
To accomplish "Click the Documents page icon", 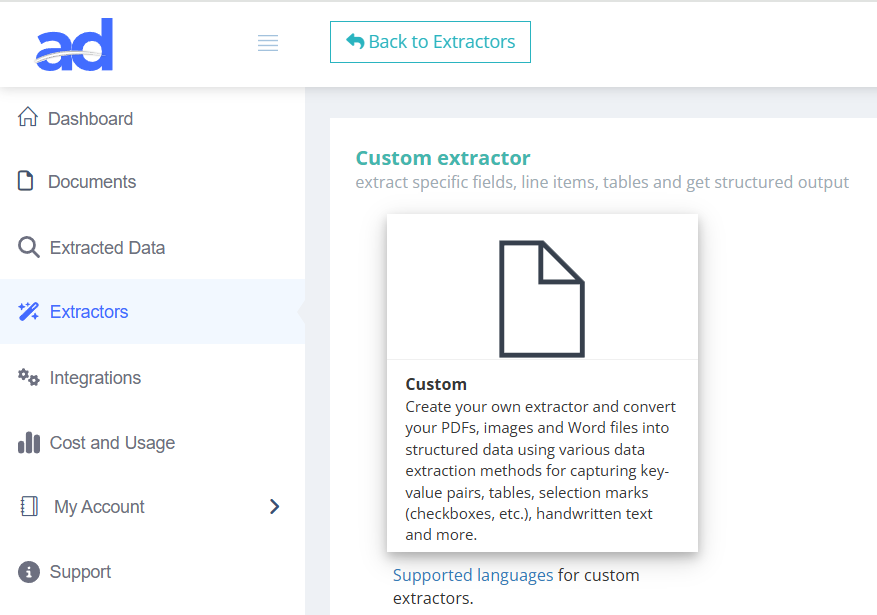I will [28, 181].
